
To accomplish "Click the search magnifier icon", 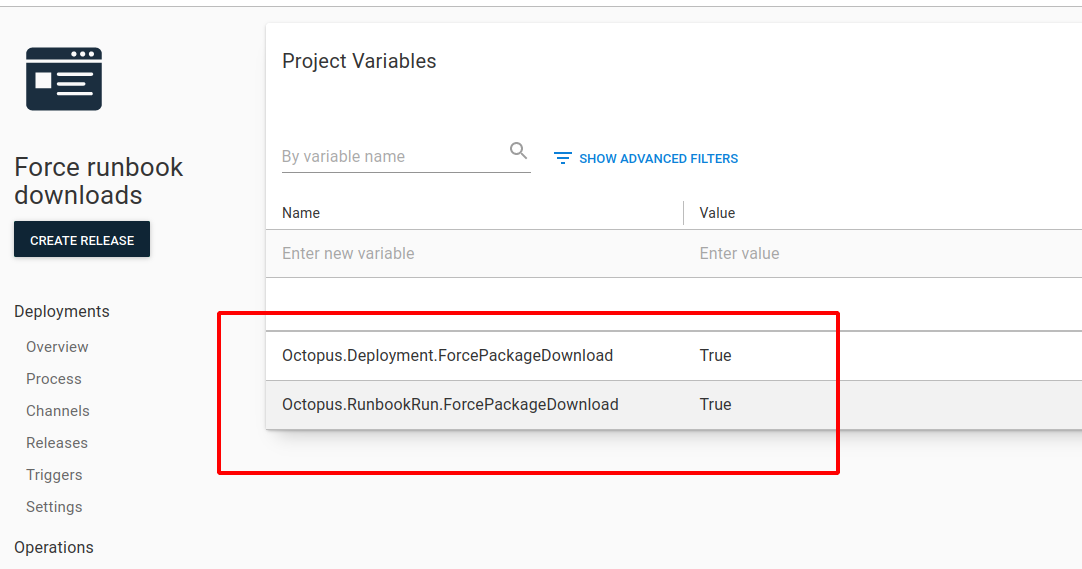I will coord(518,150).
